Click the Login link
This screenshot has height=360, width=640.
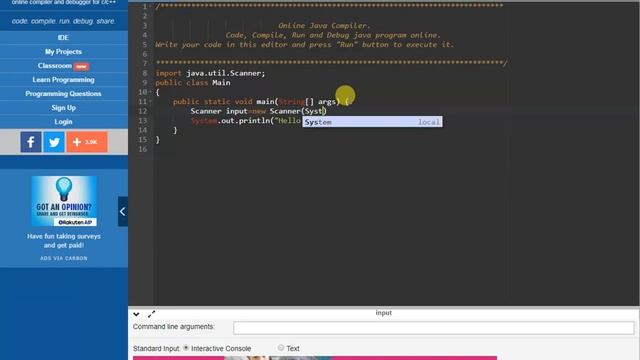click(x=63, y=122)
